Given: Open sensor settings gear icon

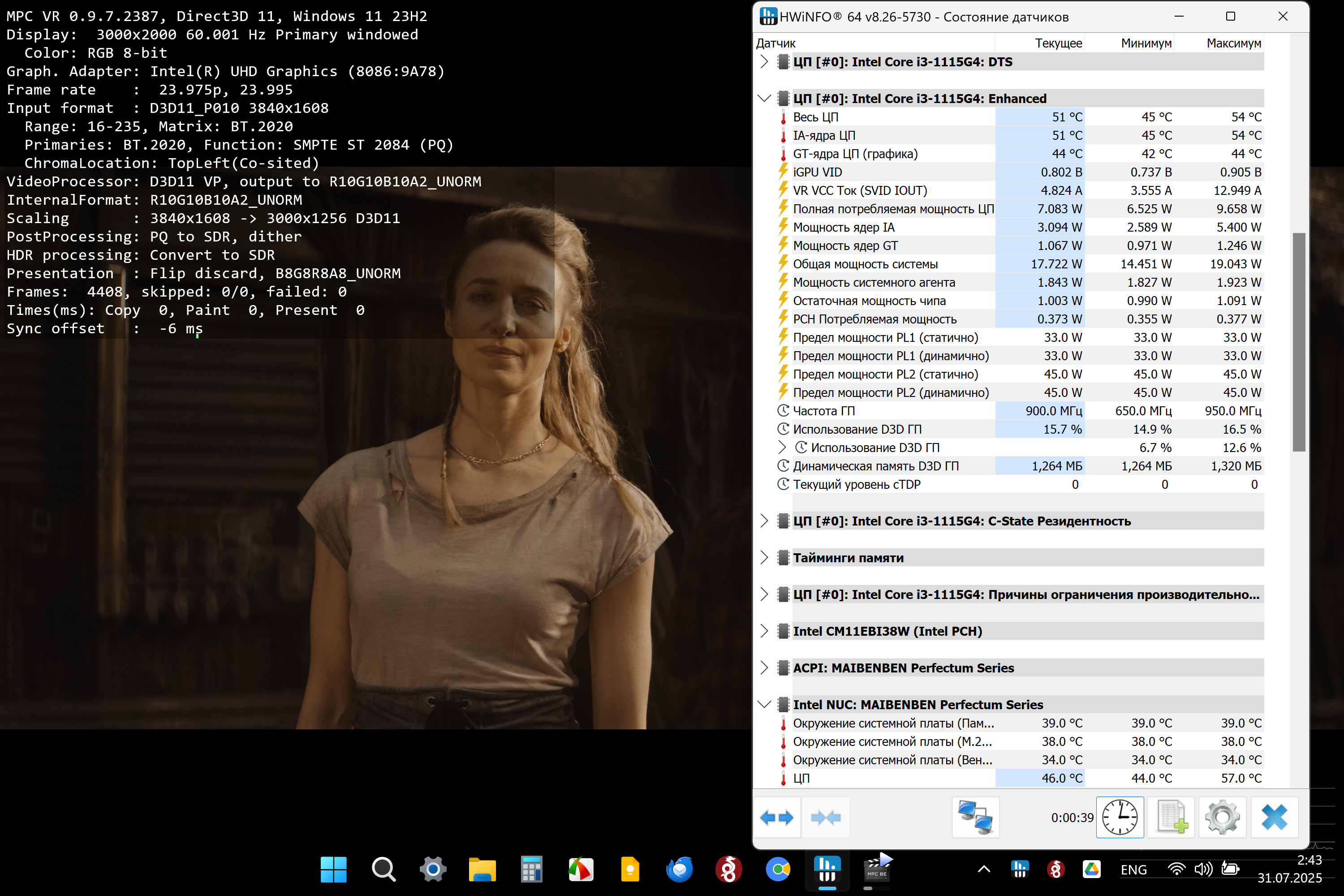Looking at the screenshot, I should pos(1222,818).
